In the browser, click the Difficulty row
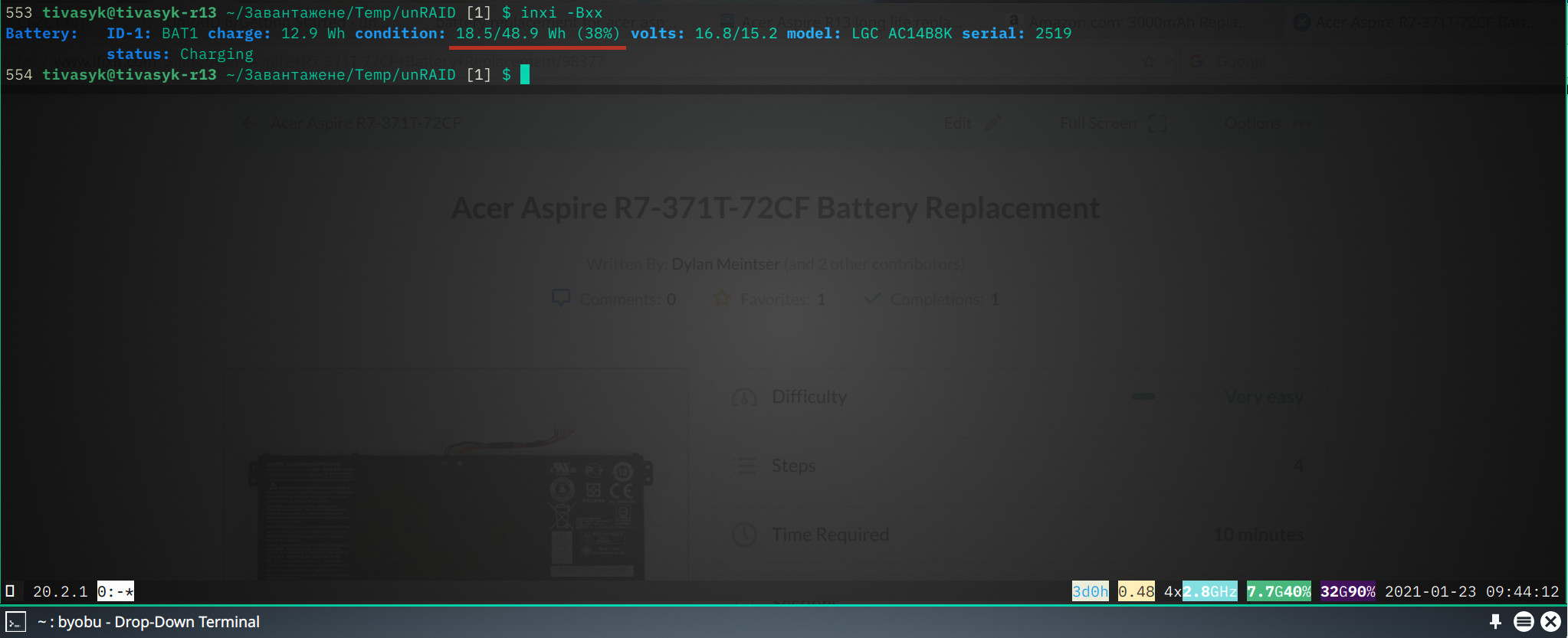The height and width of the screenshot is (638, 1568). pos(1019,397)
